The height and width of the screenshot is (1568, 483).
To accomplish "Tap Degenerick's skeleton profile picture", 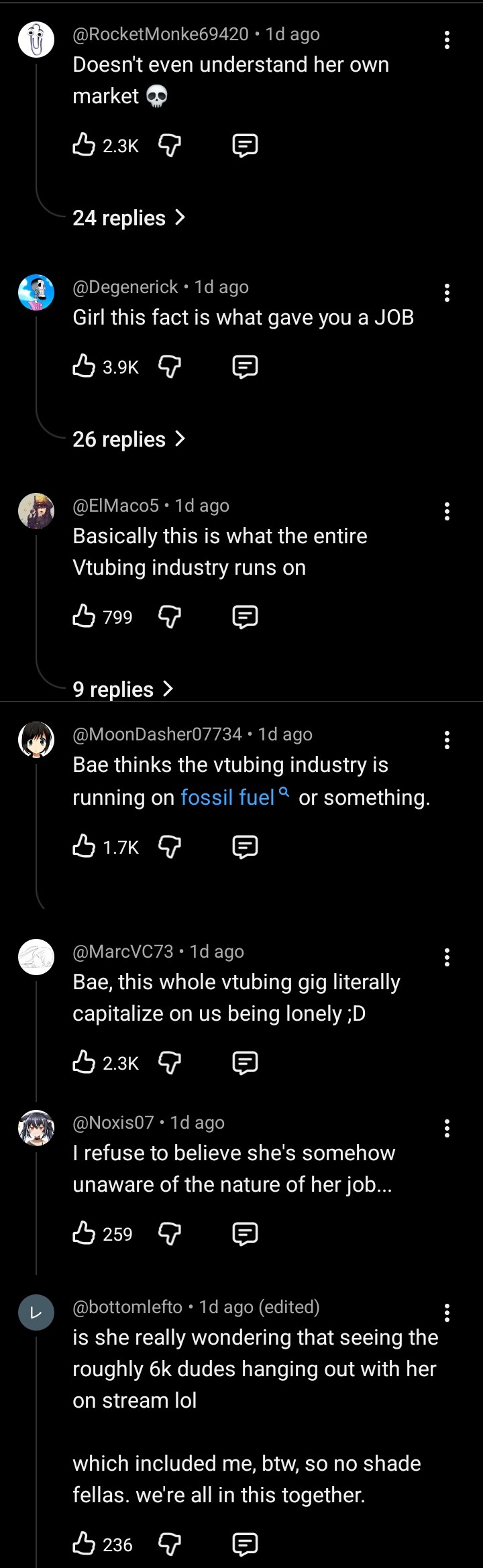I will 36,292.
